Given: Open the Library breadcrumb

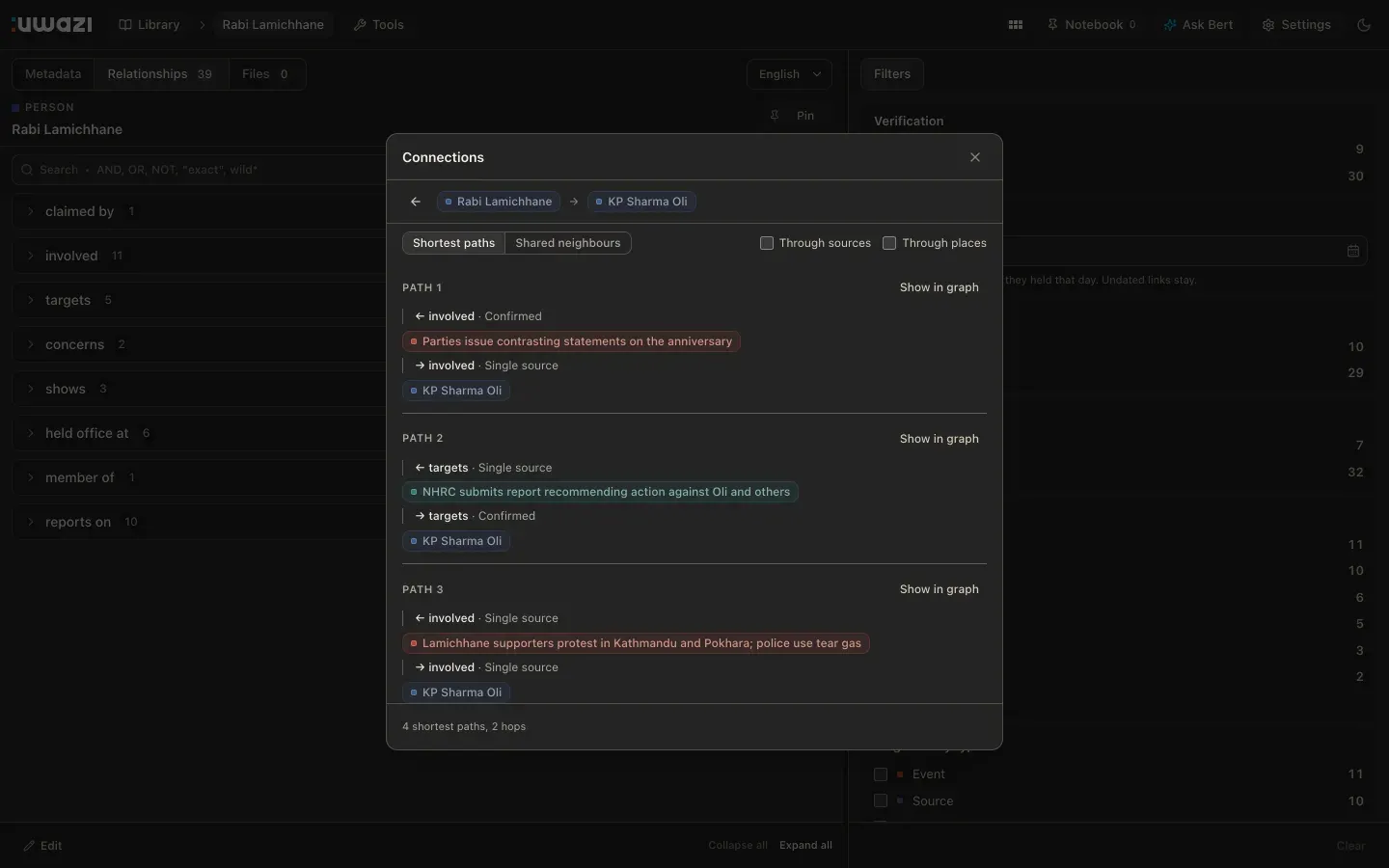Looking at the screenshot, I should (150, 24).
